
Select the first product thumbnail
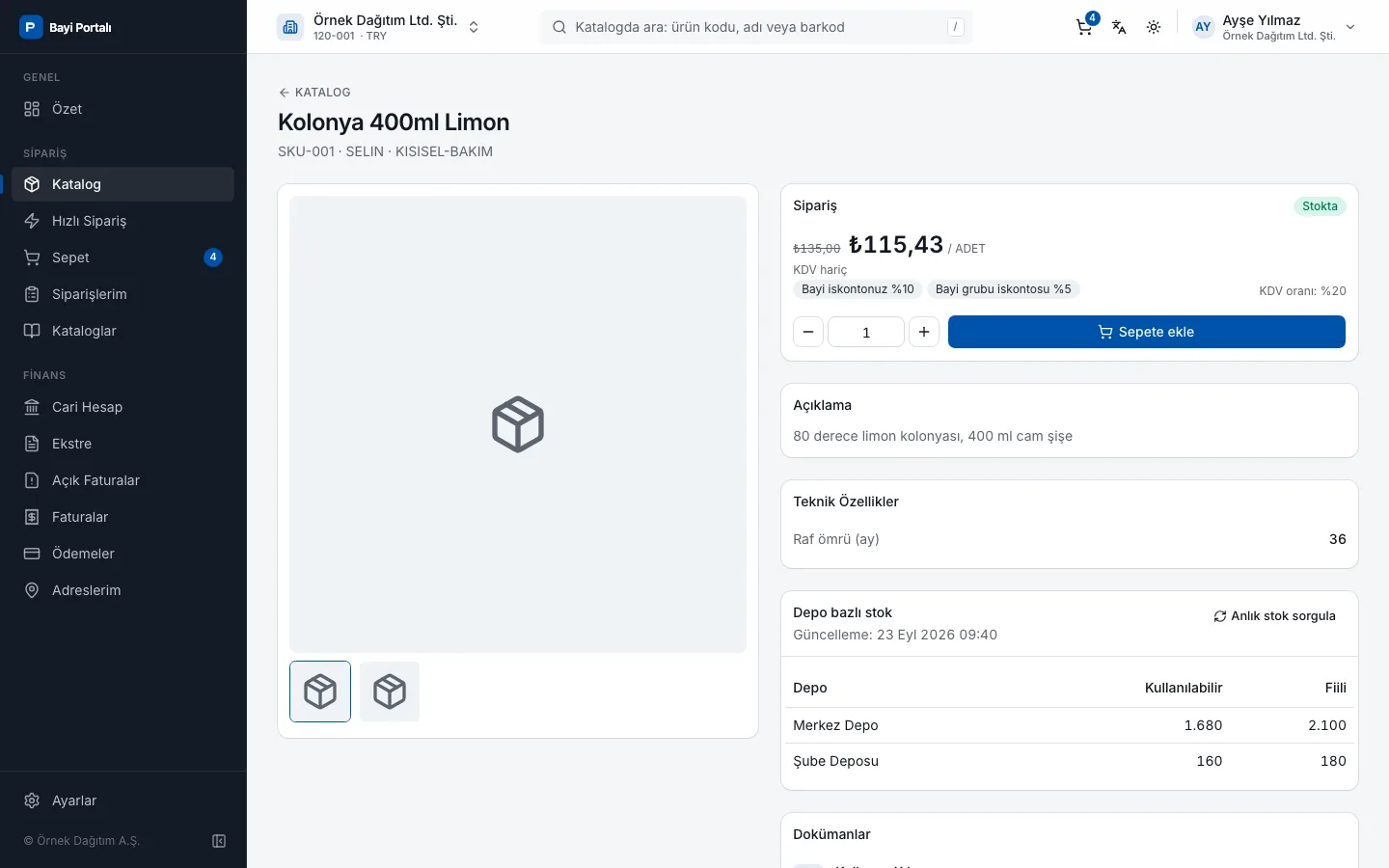pyautogui.click(x=320, y=692)
